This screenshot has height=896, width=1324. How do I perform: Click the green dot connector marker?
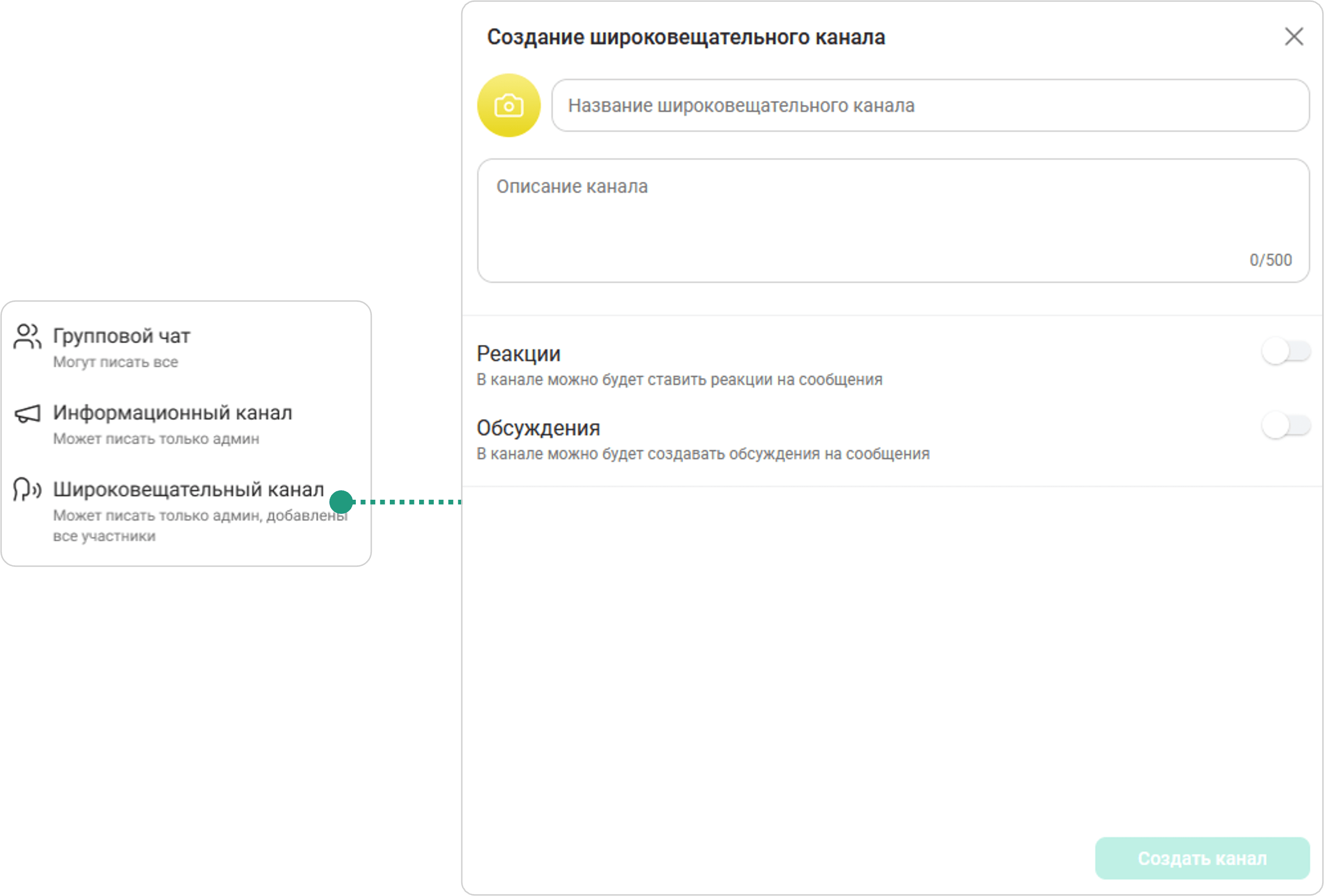(341, 502)
